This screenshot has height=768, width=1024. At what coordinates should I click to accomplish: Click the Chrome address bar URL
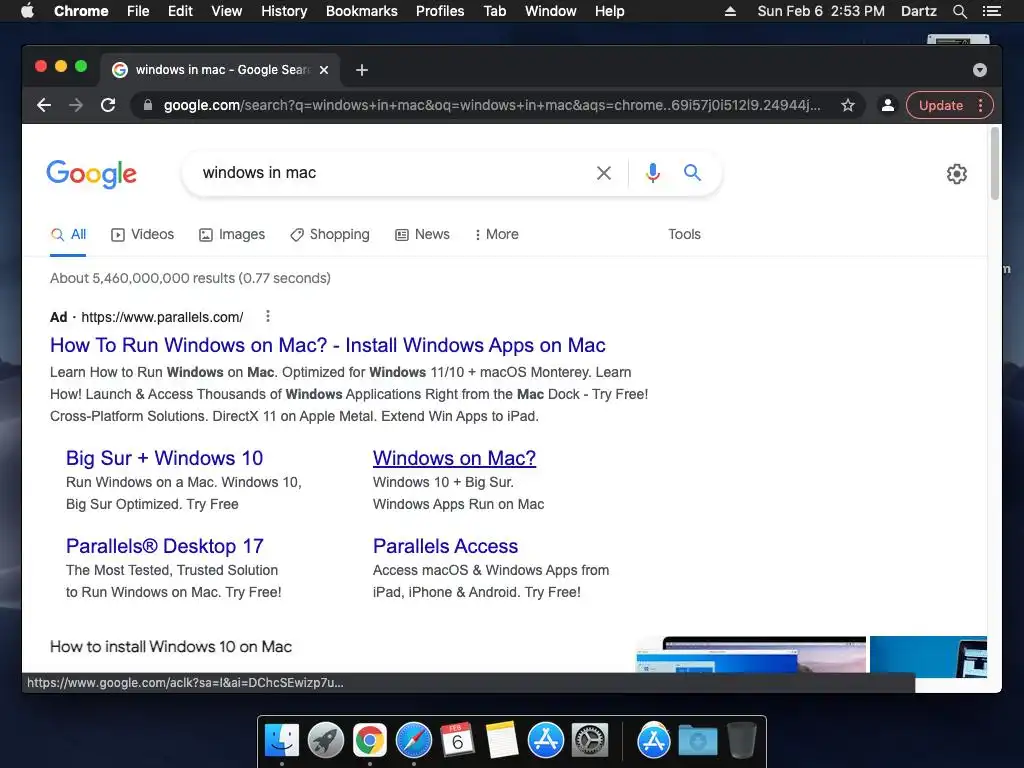[492, 105]
